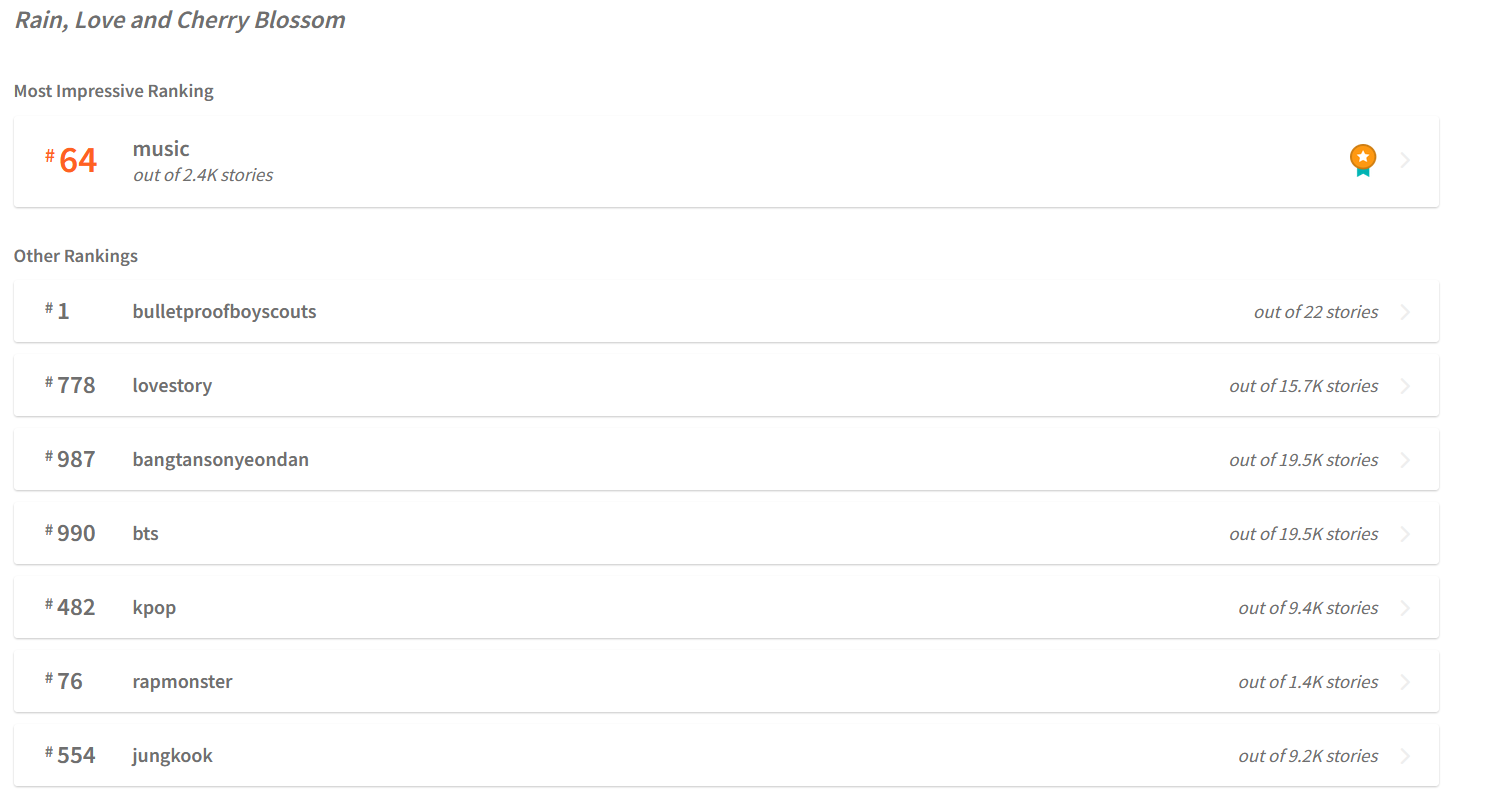Click the orange medal badge icon
This screenshot has height=792, width=1508.
coord(1362,160)
